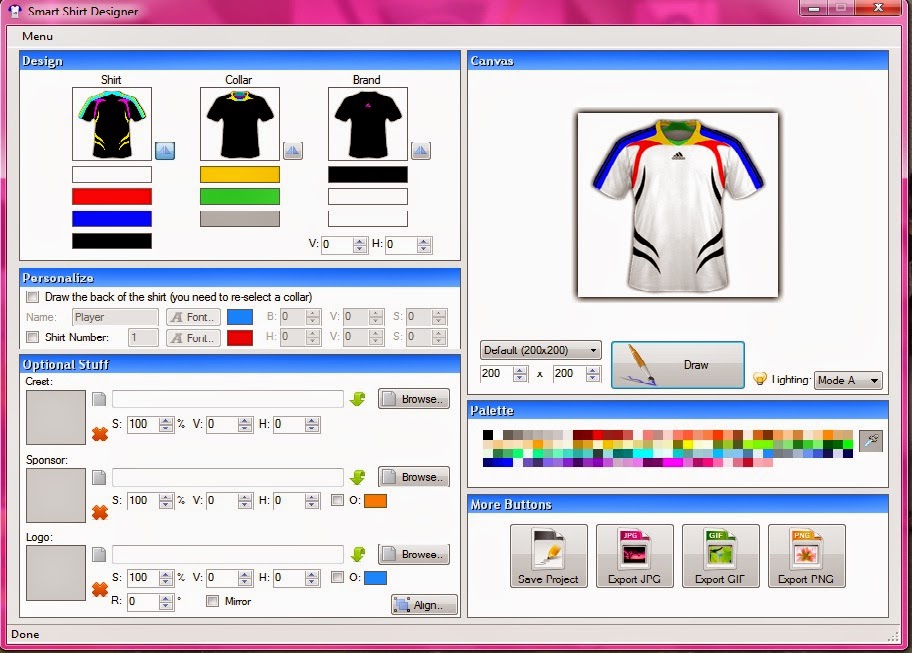The height and width of the screenshot is (653, 912).
Task: Click the mirror icon beside the Shirt thumbnail
Action: 165,151
